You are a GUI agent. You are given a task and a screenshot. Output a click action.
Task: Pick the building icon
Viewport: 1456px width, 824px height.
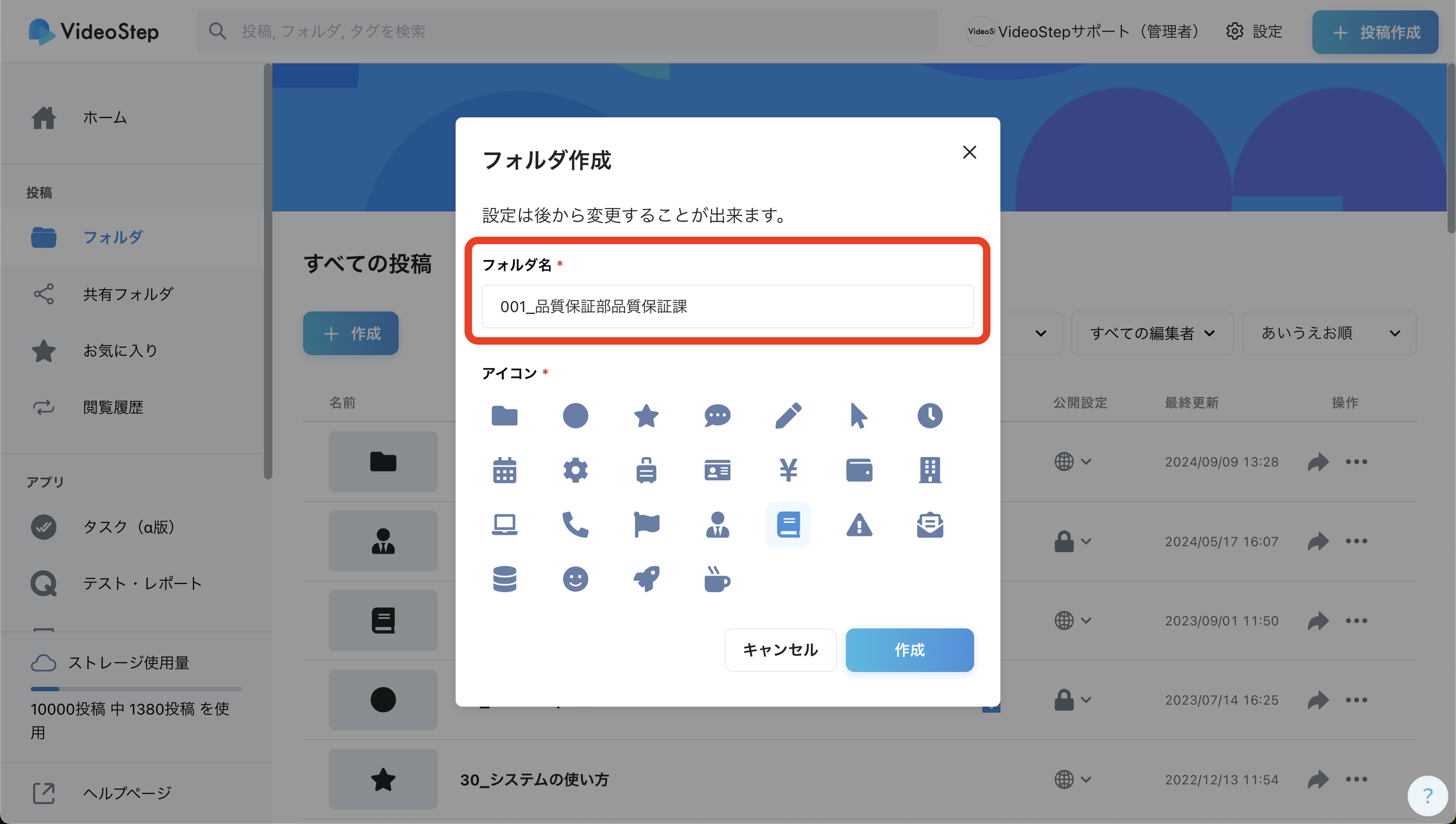(930, 470)
